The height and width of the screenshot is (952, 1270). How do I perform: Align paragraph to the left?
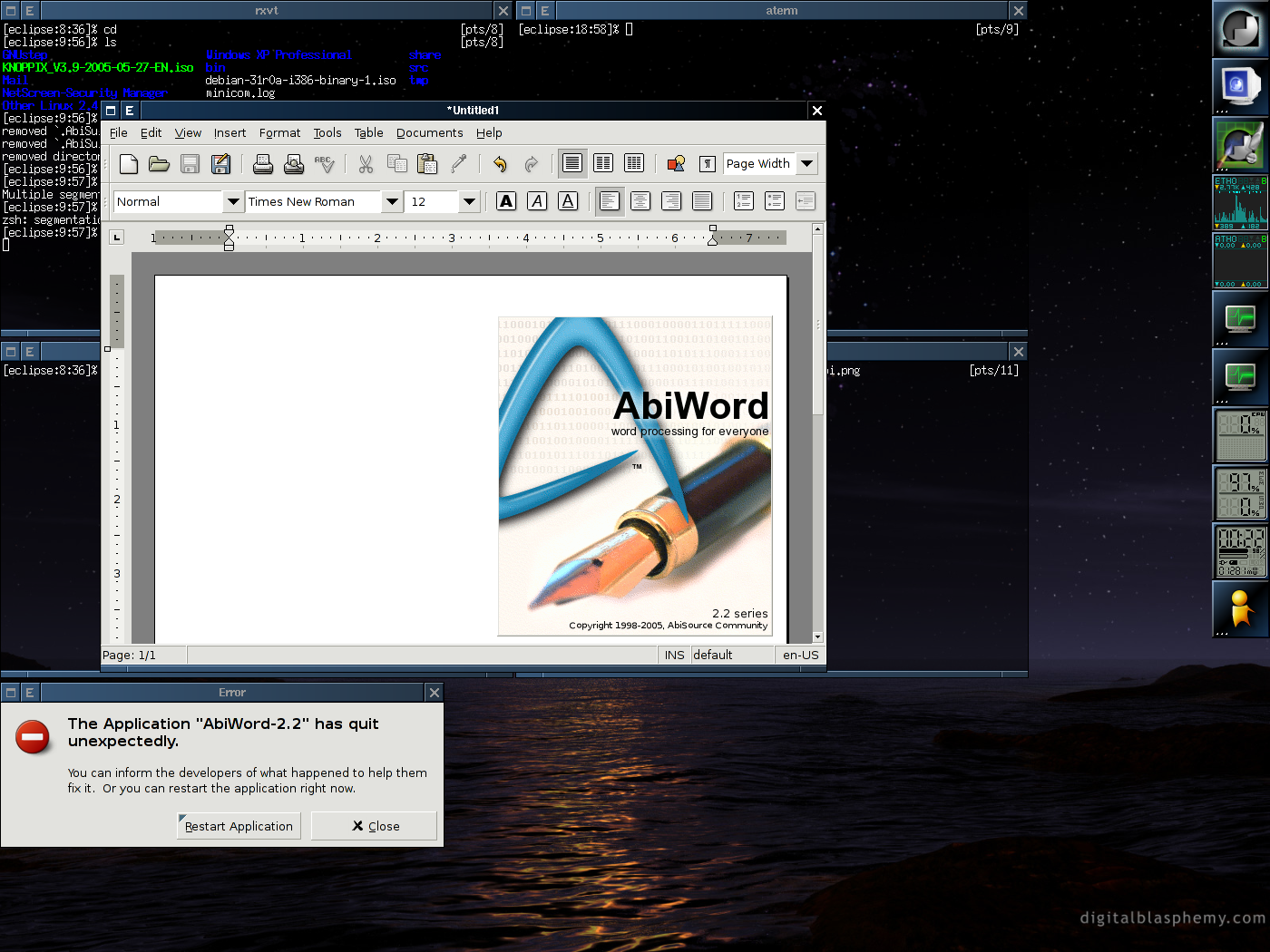pos(610,201)
